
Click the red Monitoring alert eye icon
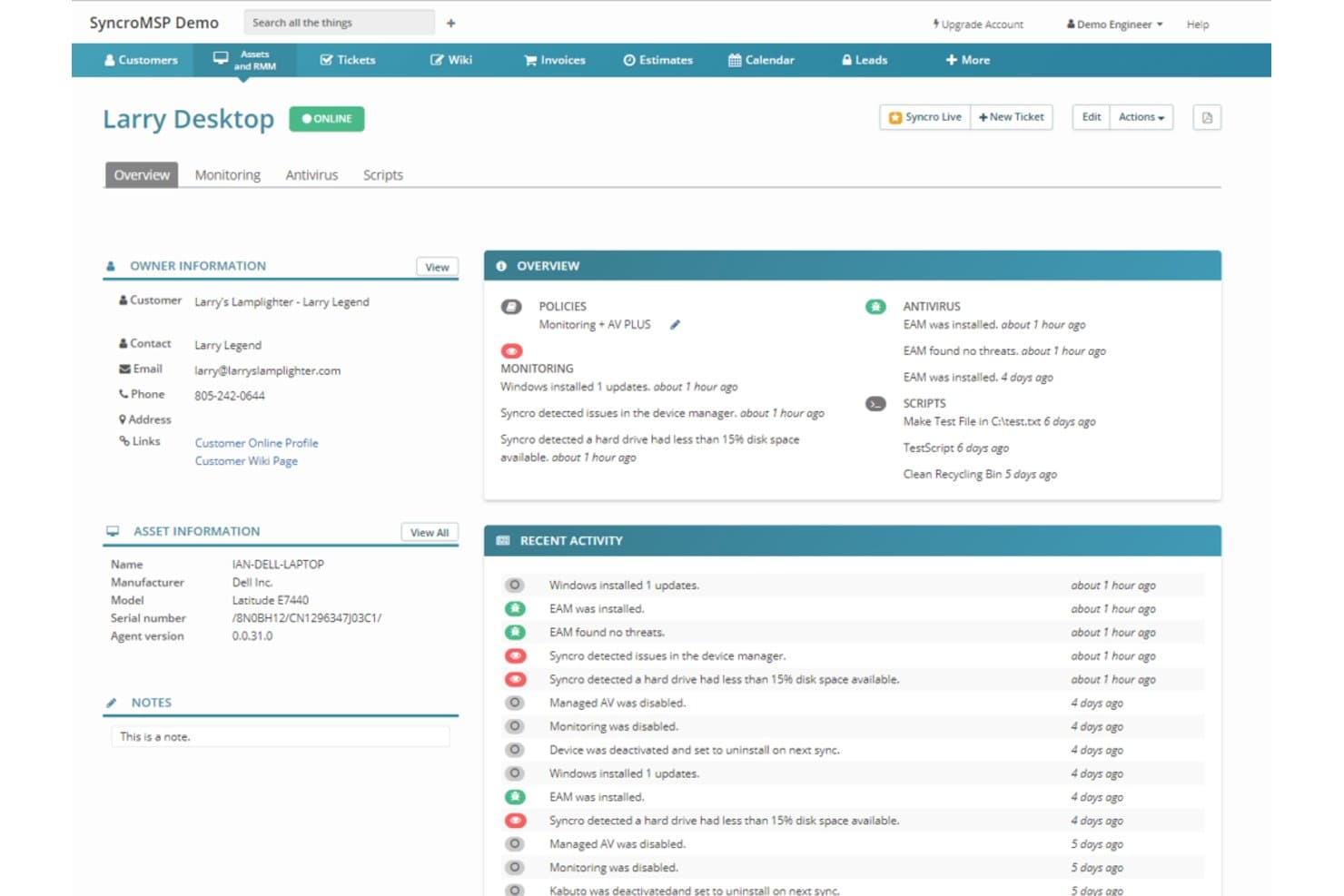511,350
